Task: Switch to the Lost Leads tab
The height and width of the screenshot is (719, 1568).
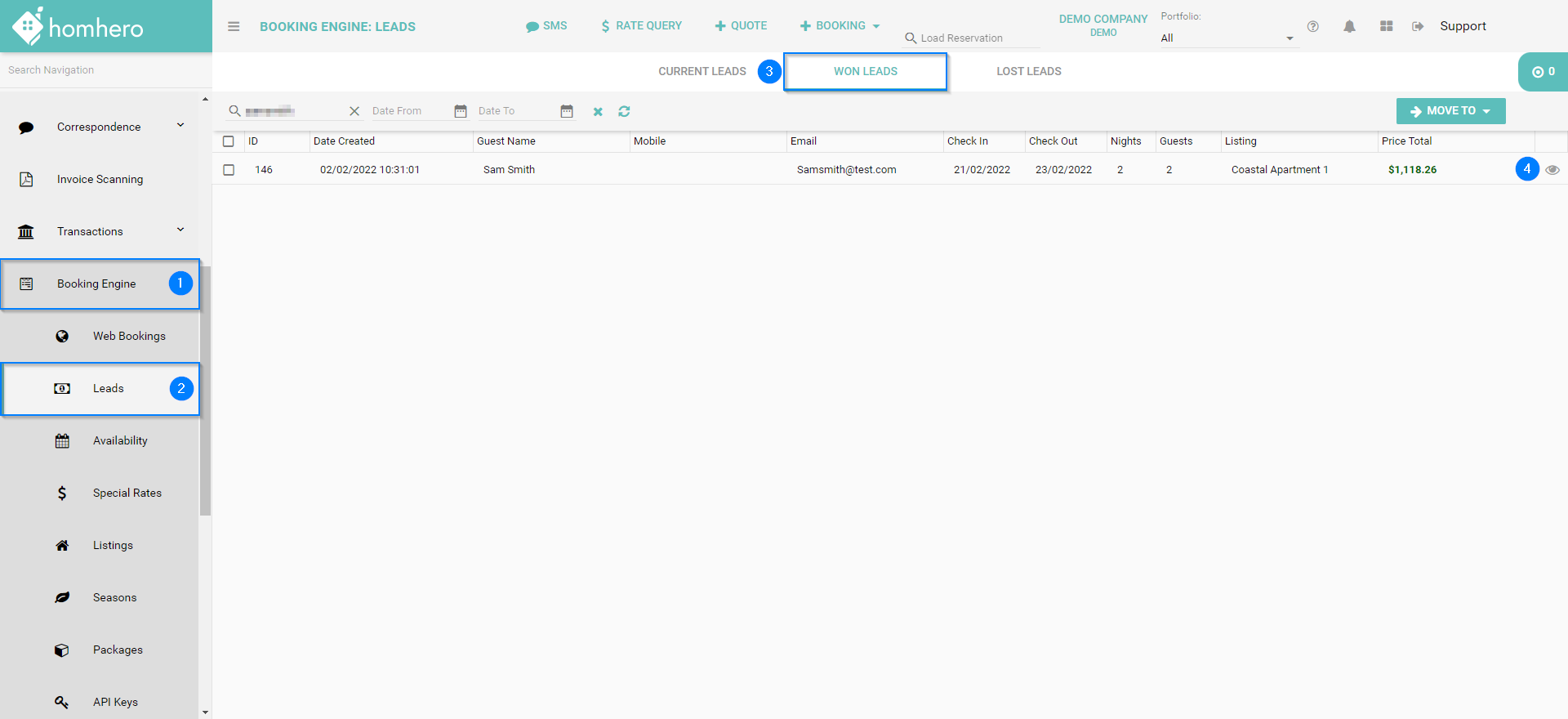Action: pos(1028,71)
